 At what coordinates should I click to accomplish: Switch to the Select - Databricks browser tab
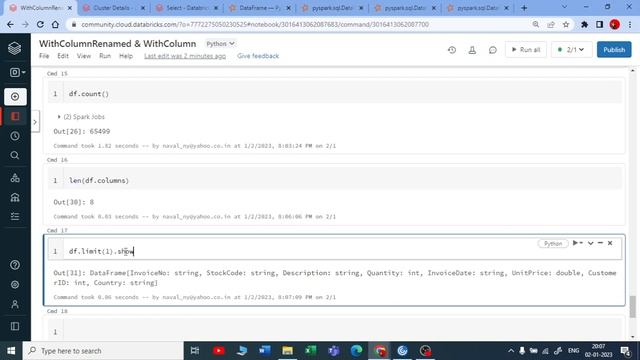[x=187, y=8]
